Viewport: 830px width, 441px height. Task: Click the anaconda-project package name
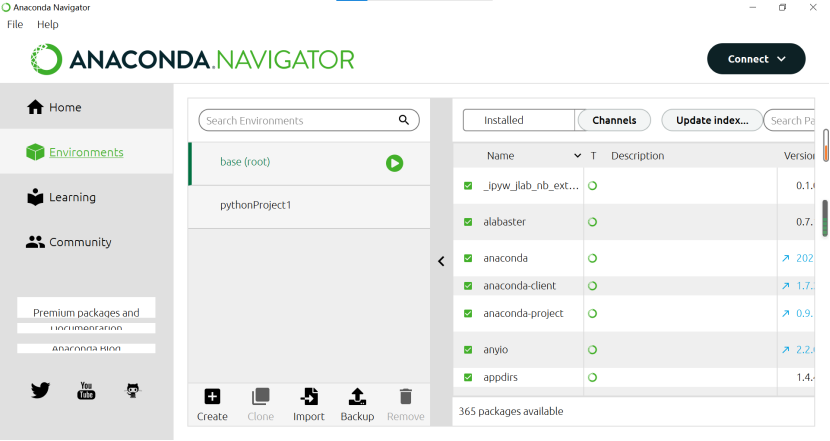coord(523,313)
